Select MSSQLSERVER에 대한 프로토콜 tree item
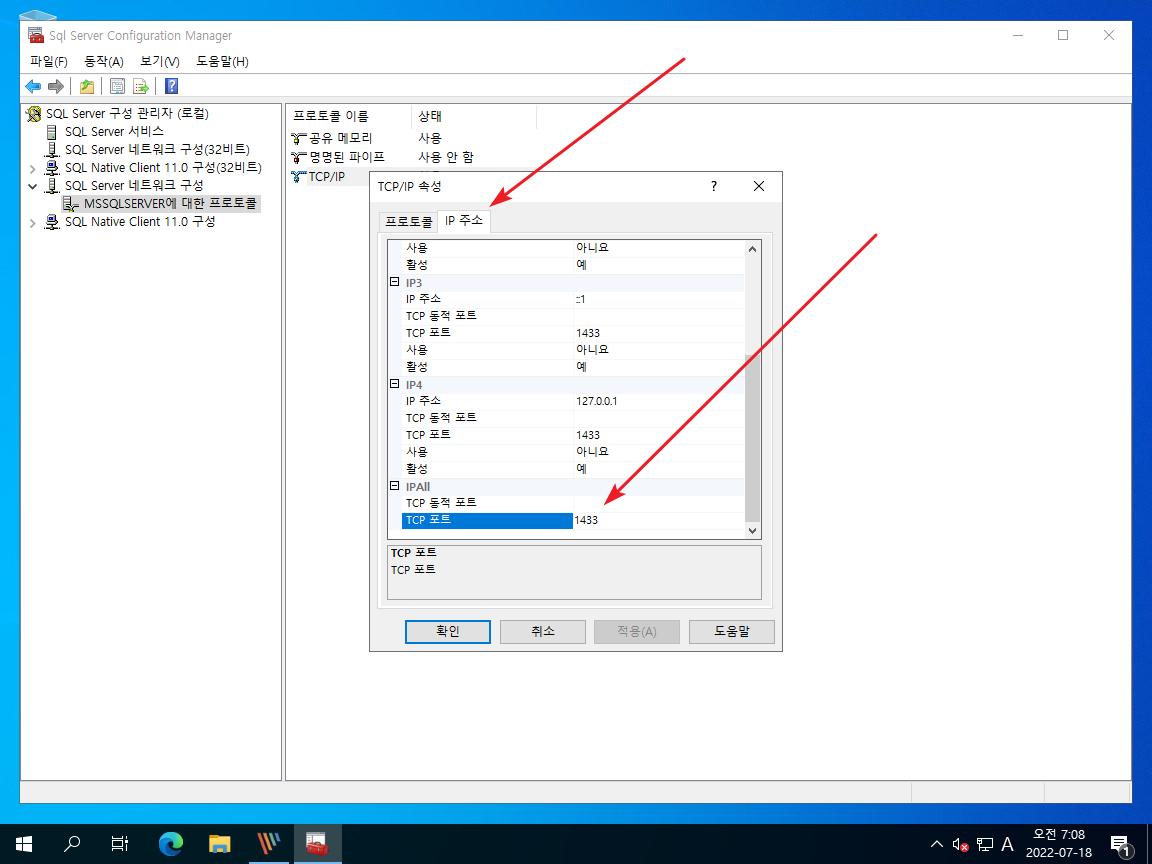This screenshot has height=864, width=1152. coord(170,204)
